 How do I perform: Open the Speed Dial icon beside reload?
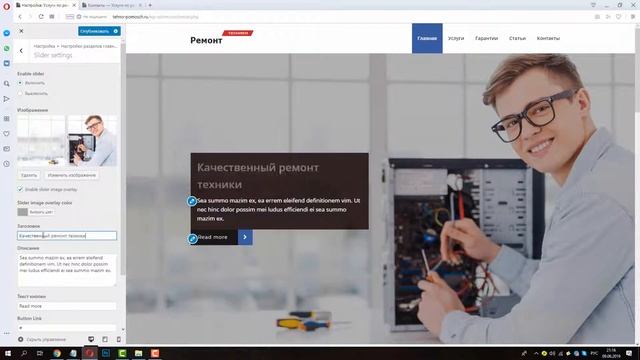[x=52, y=17]
